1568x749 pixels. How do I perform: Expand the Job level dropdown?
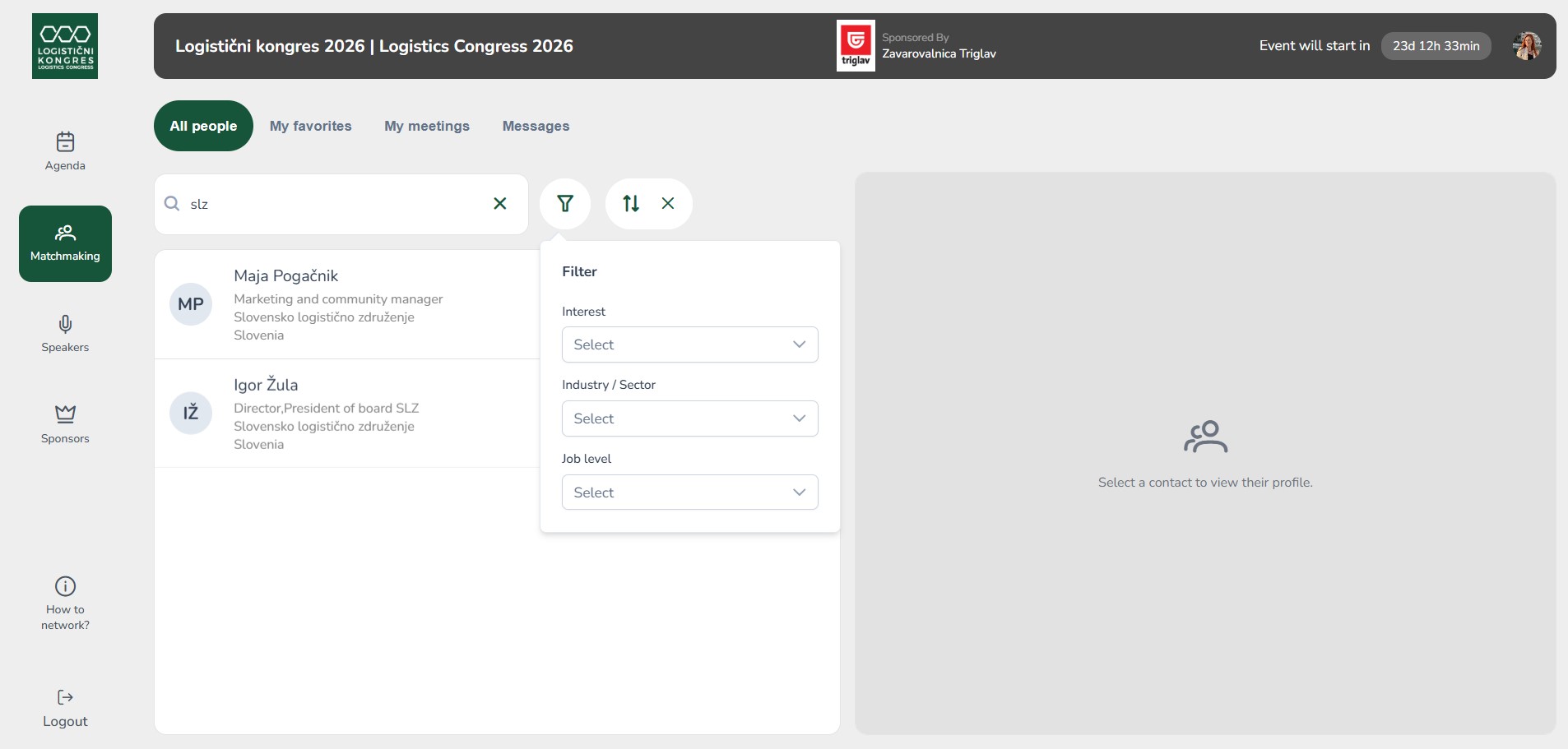689,492
